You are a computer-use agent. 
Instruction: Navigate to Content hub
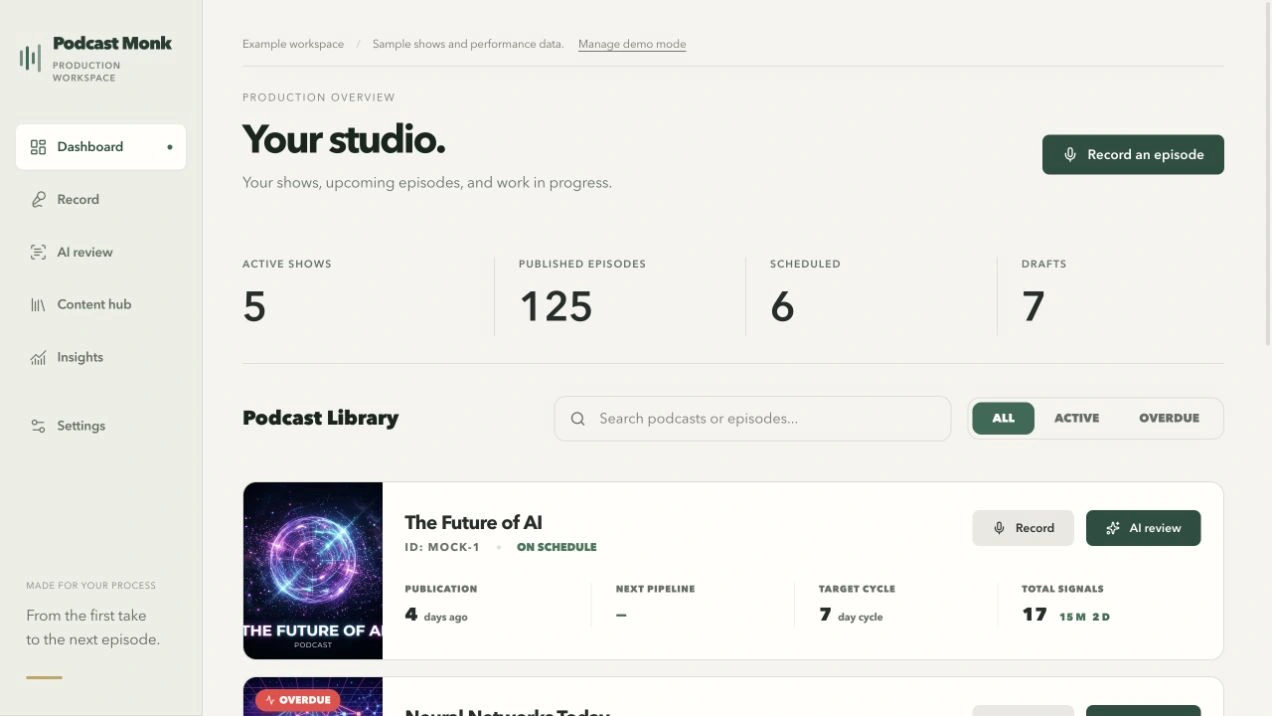coord(101,305)
